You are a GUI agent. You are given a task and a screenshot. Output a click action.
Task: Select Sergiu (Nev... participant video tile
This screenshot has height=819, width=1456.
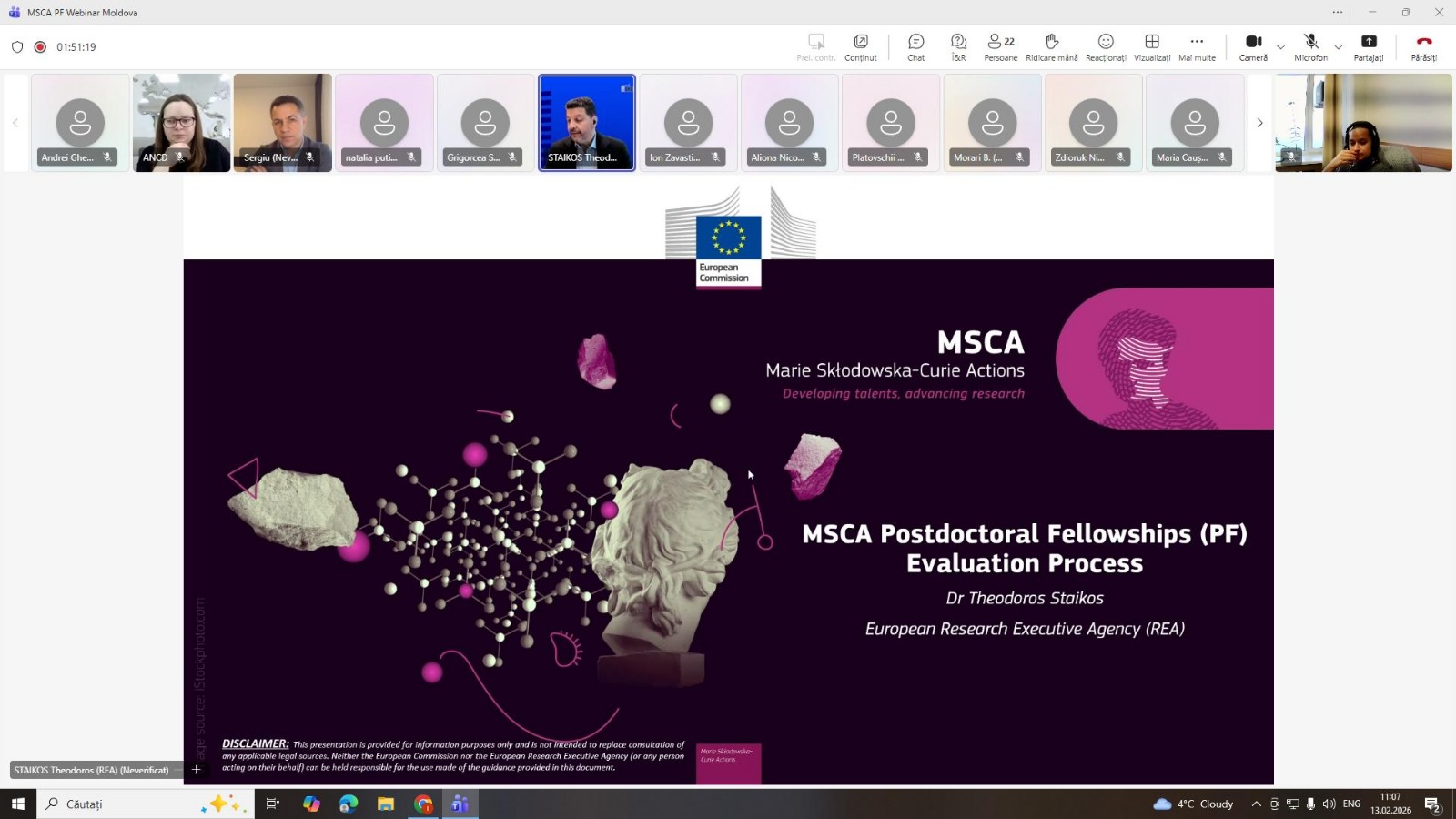(x=283, y=123)
